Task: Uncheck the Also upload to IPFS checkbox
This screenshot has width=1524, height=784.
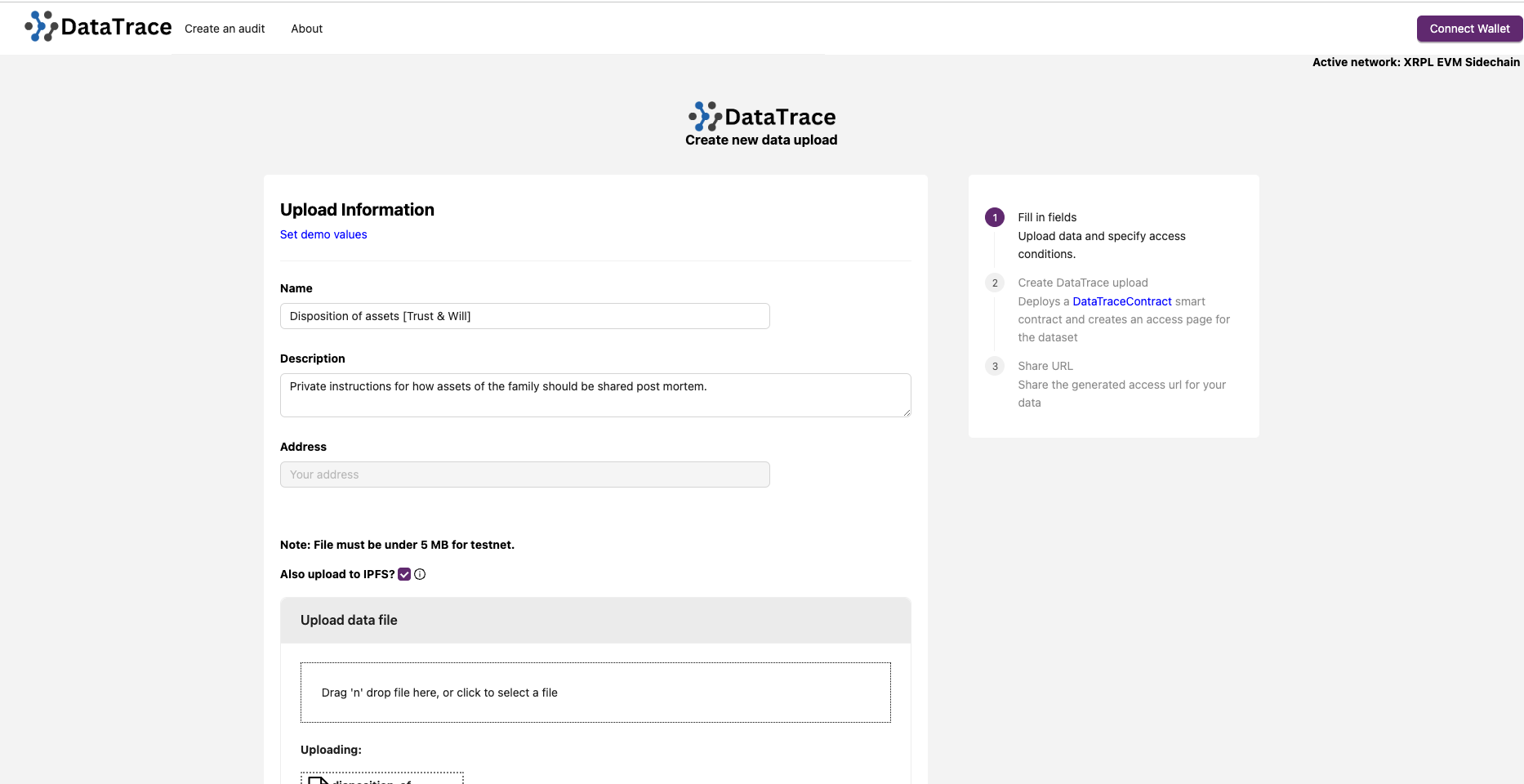Action: (404, 574)
